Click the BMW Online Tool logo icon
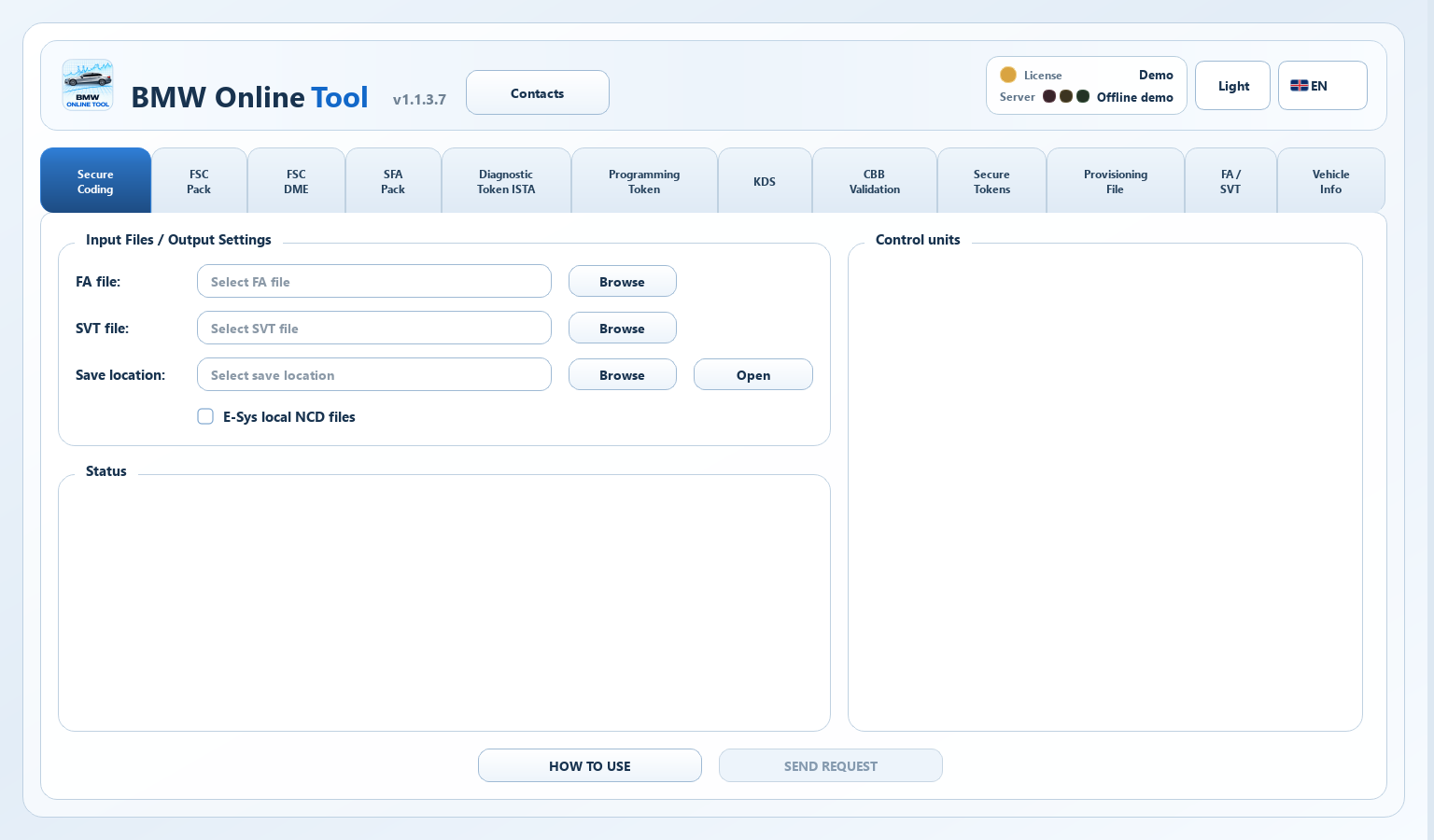The width and height of the screenshot is (1434, 840). point(88,85)
